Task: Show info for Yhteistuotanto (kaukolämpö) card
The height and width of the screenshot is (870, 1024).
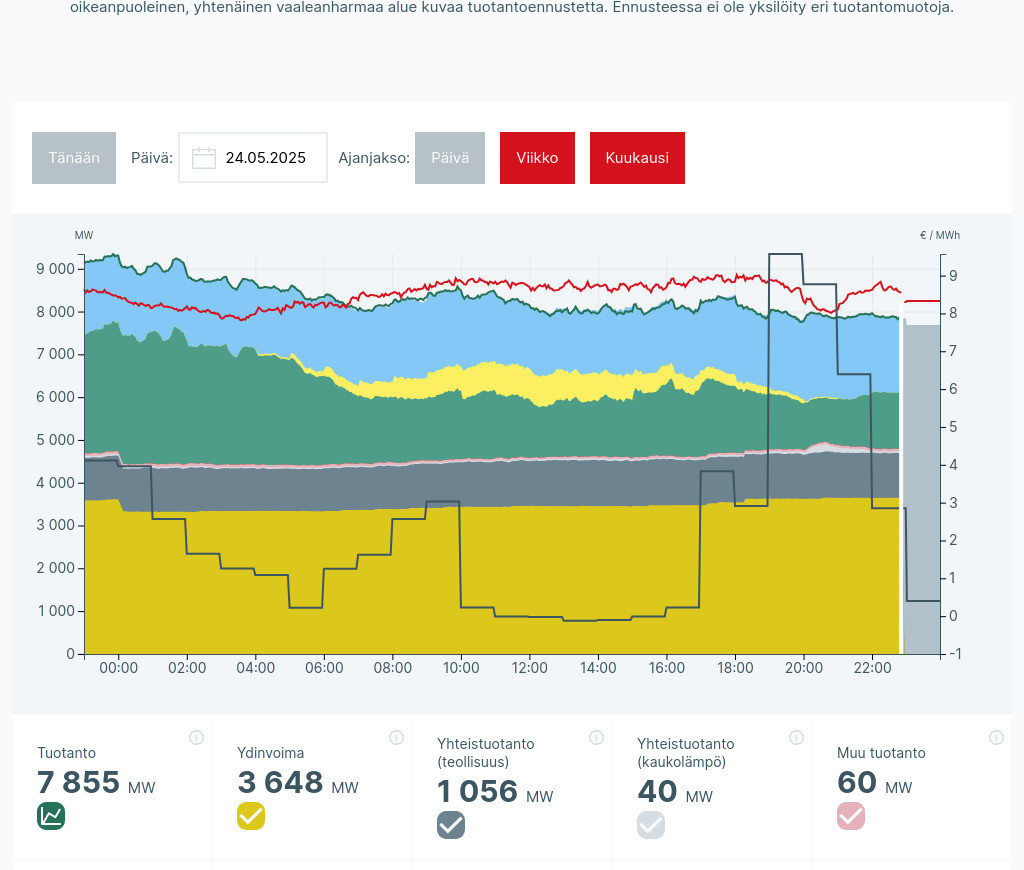Action: tap(796, 738)
